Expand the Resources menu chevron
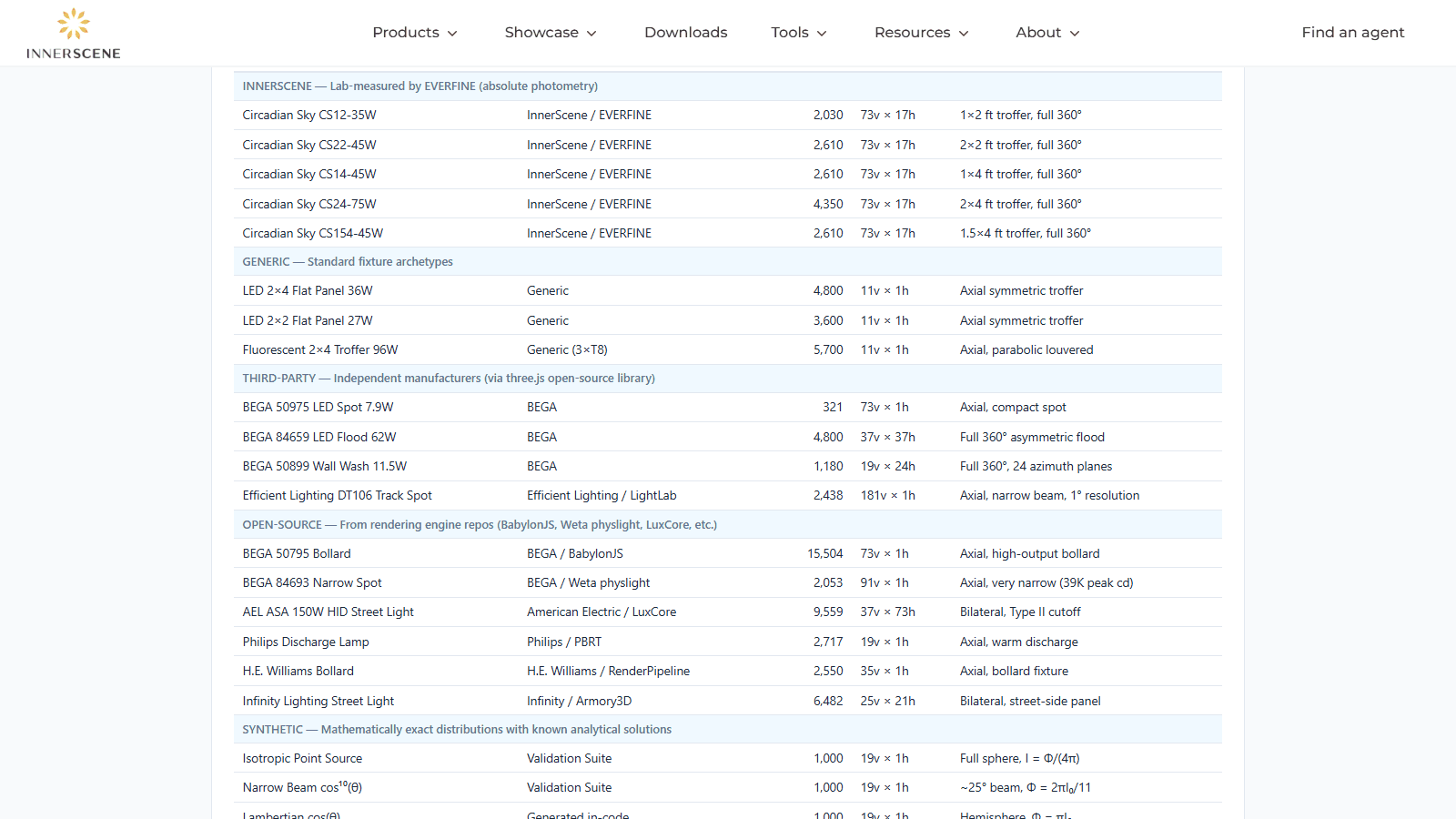 (x=964, y=34)
